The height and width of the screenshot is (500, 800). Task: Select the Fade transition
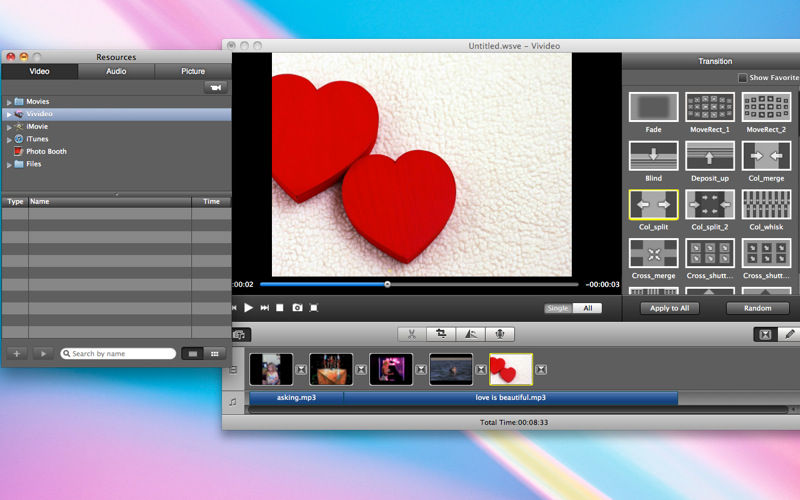click(653, 107)
